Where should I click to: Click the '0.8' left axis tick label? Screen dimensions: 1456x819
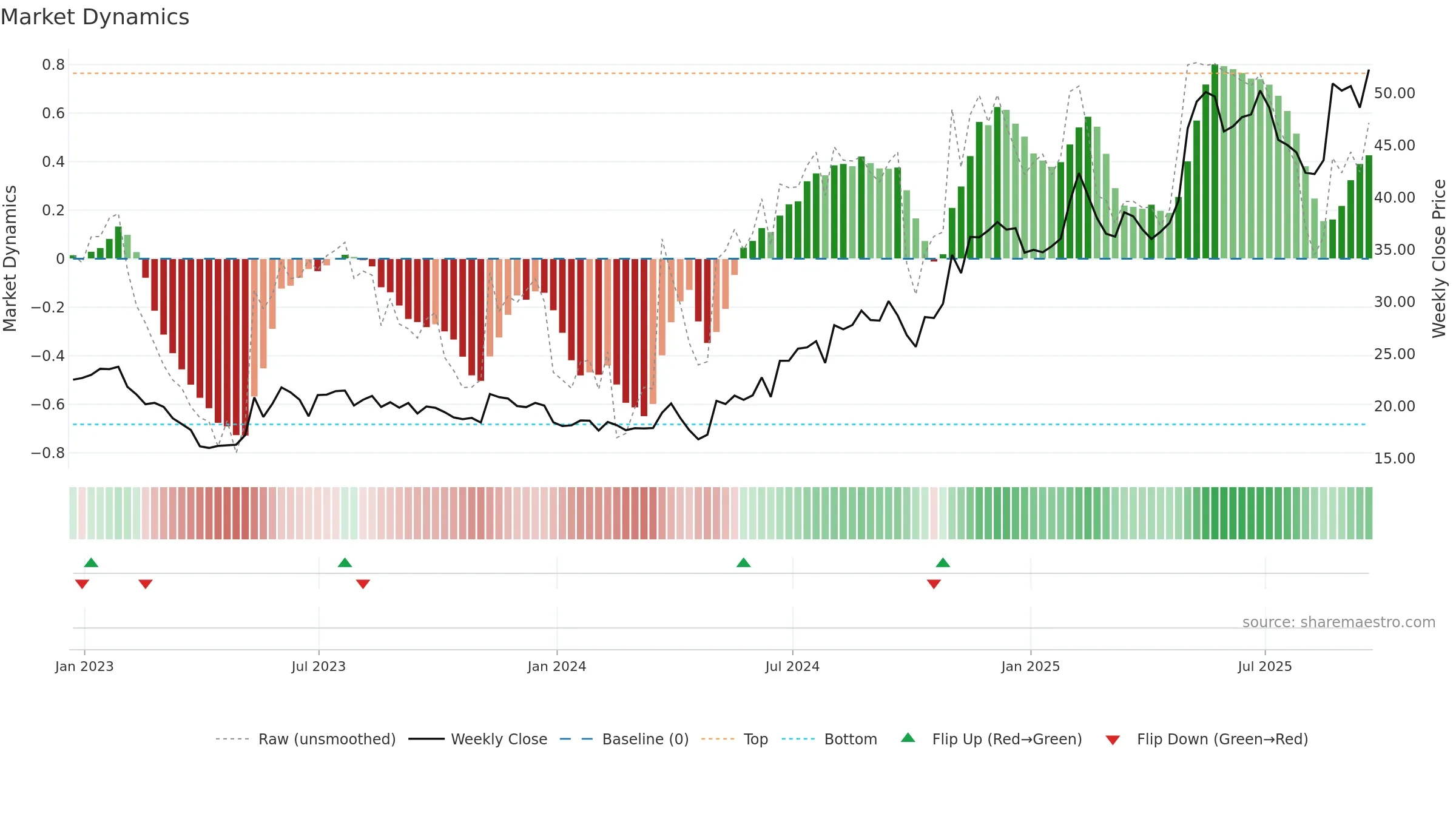[x=53, y=65]
